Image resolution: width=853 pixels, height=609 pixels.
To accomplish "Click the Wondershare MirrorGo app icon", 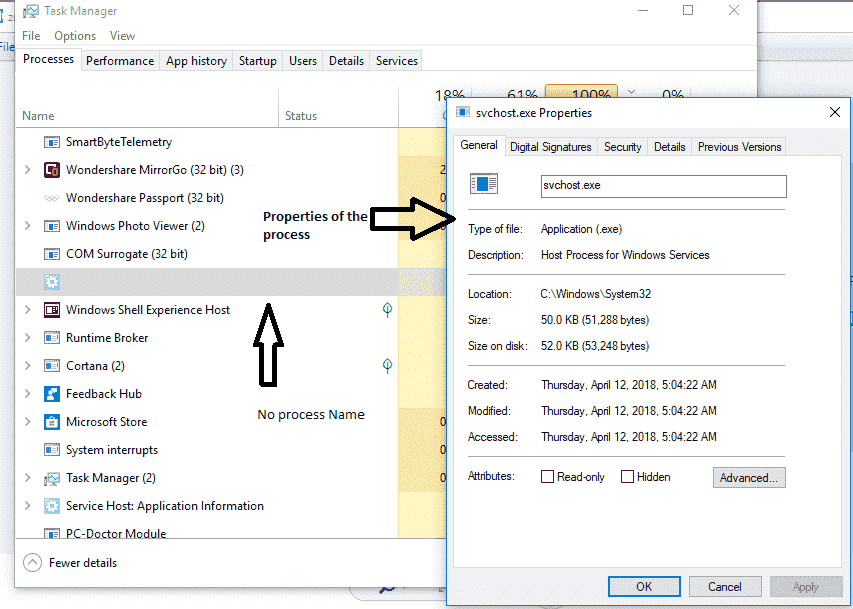I will click(52, 170).
